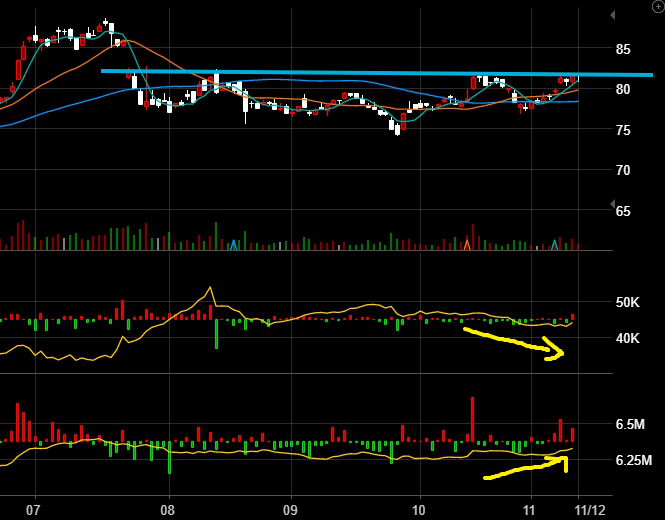
Task: Click the 10 date label
Action: [419, 510]
